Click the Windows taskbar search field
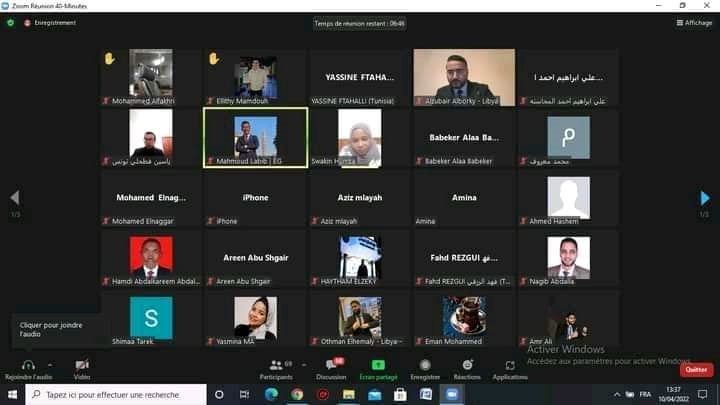Image resolution: width=720 pixels, height=405 pixels. [115, 395]
